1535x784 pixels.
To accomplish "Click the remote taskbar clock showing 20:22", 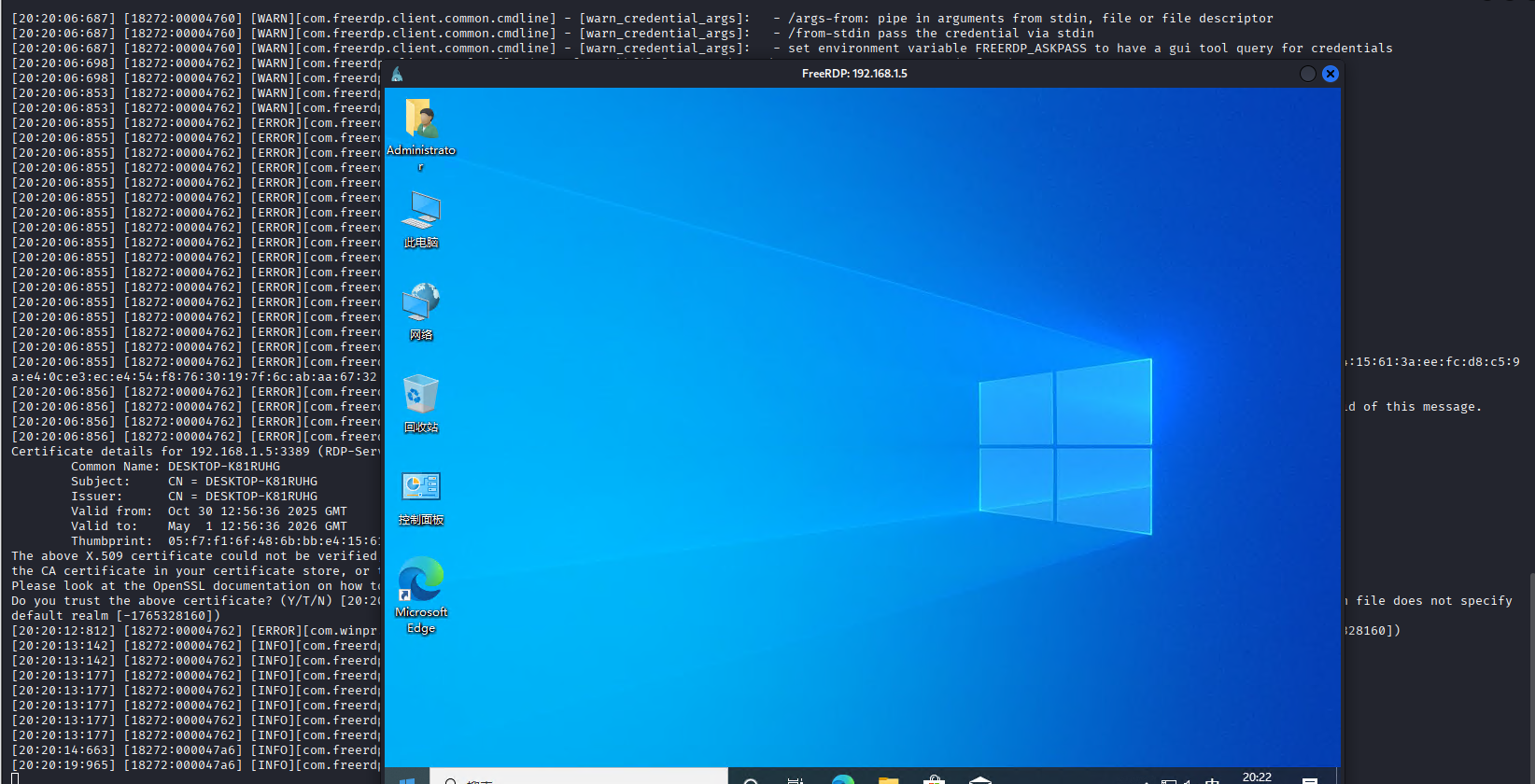I will 1257,777.
